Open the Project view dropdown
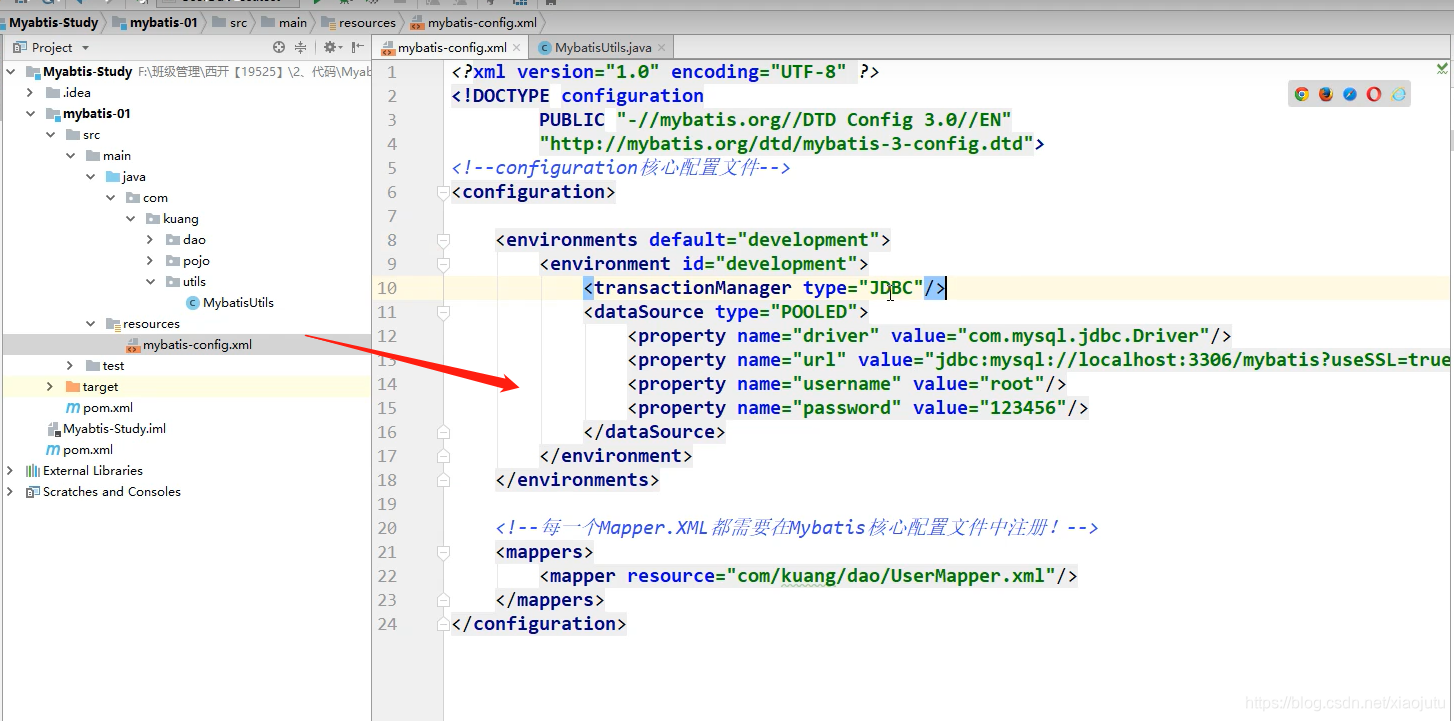The image size is (1454, 721). pyautogui.click(x=85, y=47)
